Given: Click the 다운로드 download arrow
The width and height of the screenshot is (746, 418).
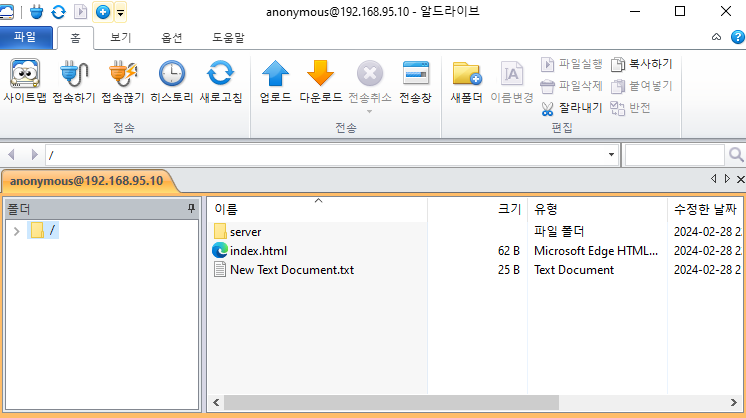Looking at the screenshot, I should pyautogui.click(x=321, y=81).
